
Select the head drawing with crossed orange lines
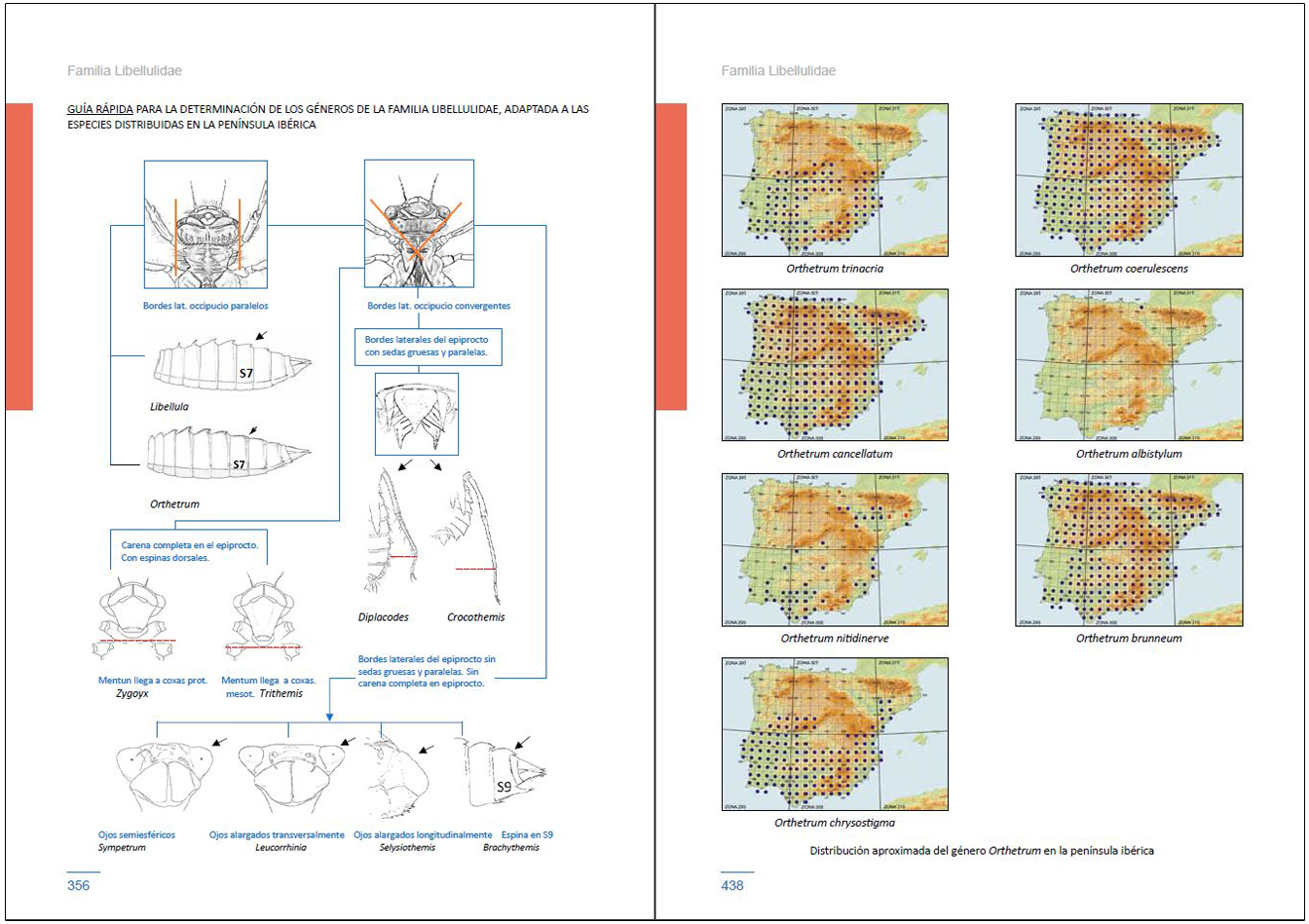click(419, 225)
